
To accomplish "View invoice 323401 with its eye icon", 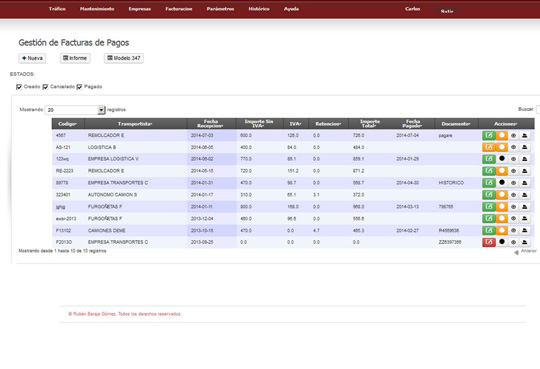I will coord(513,195).
